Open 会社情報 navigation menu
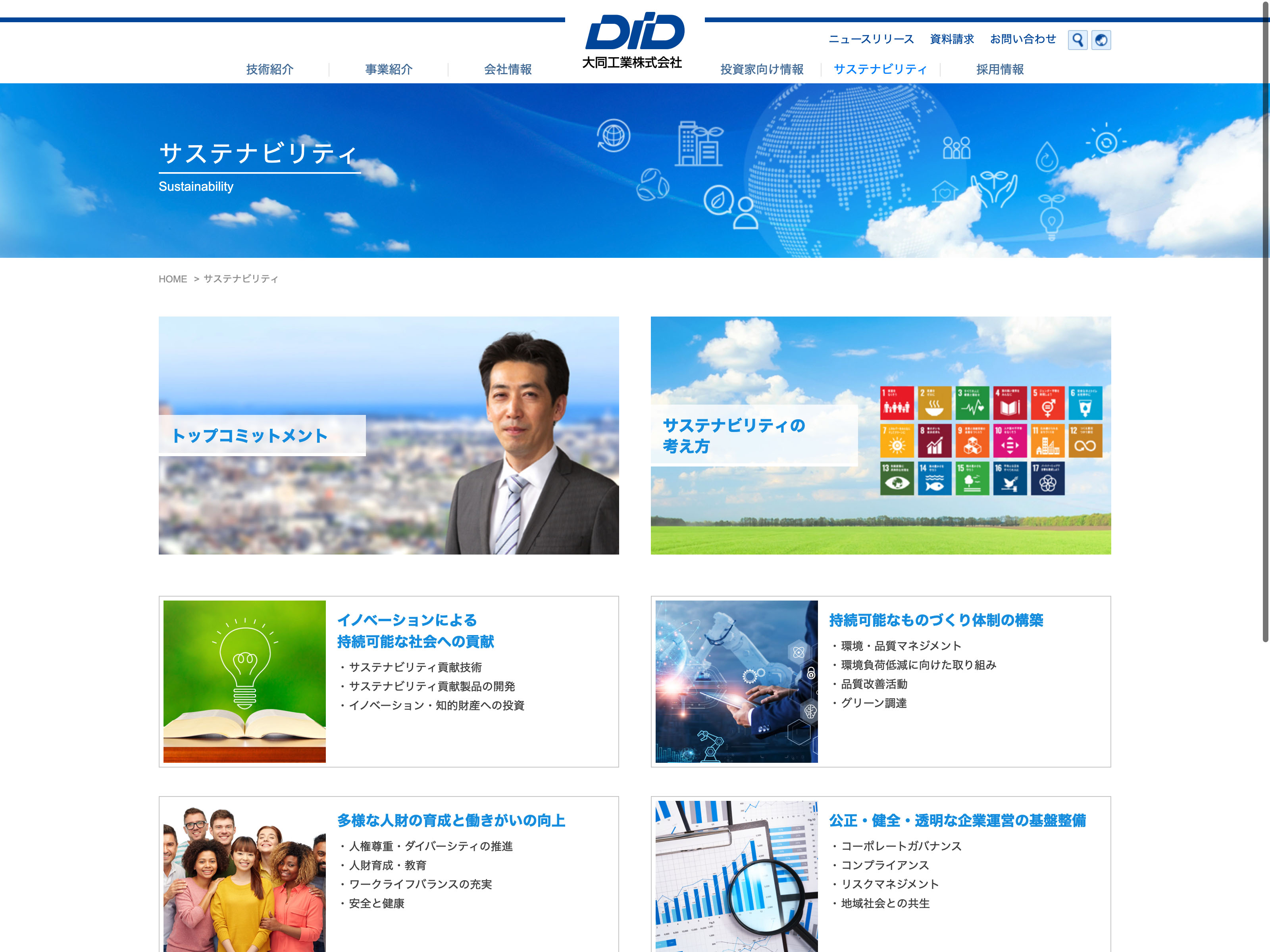This screenshot has width=1270, height=952. click(508, 69)
